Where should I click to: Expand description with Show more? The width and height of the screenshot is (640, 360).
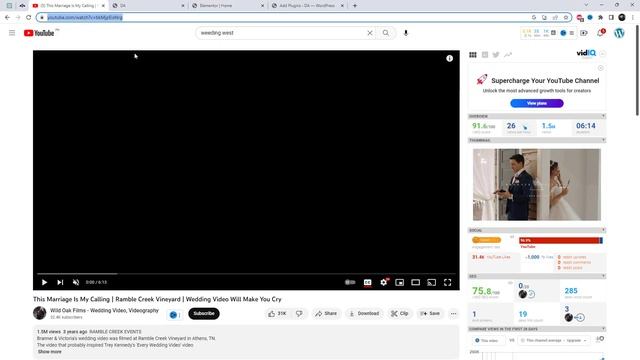[x=50, y=351]
